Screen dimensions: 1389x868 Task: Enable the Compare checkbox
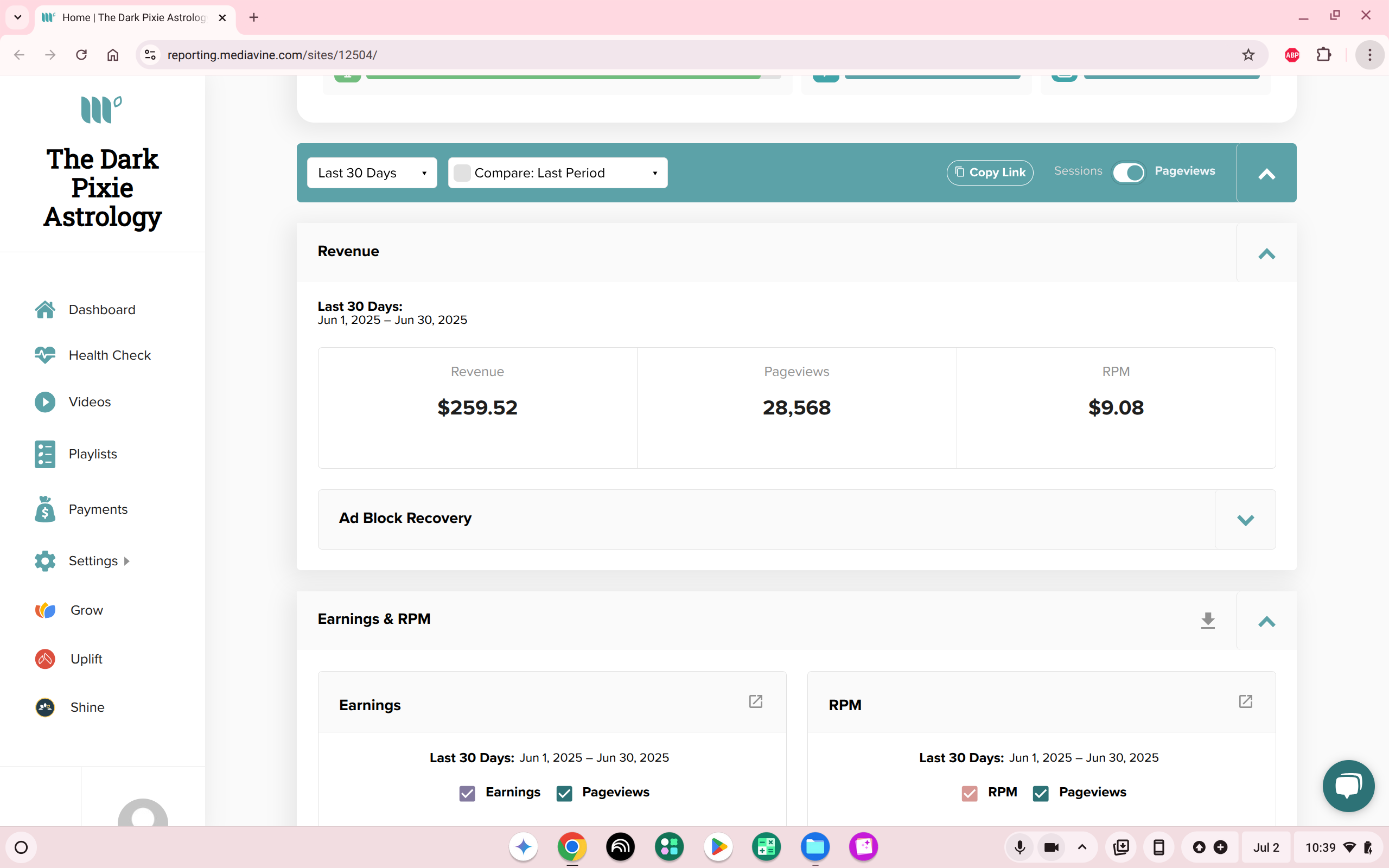[462, 173]
